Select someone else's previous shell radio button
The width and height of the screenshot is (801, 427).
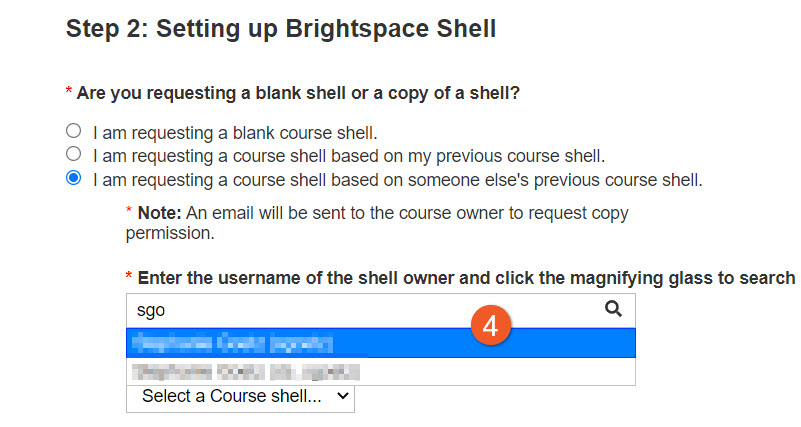click(74, 178)
